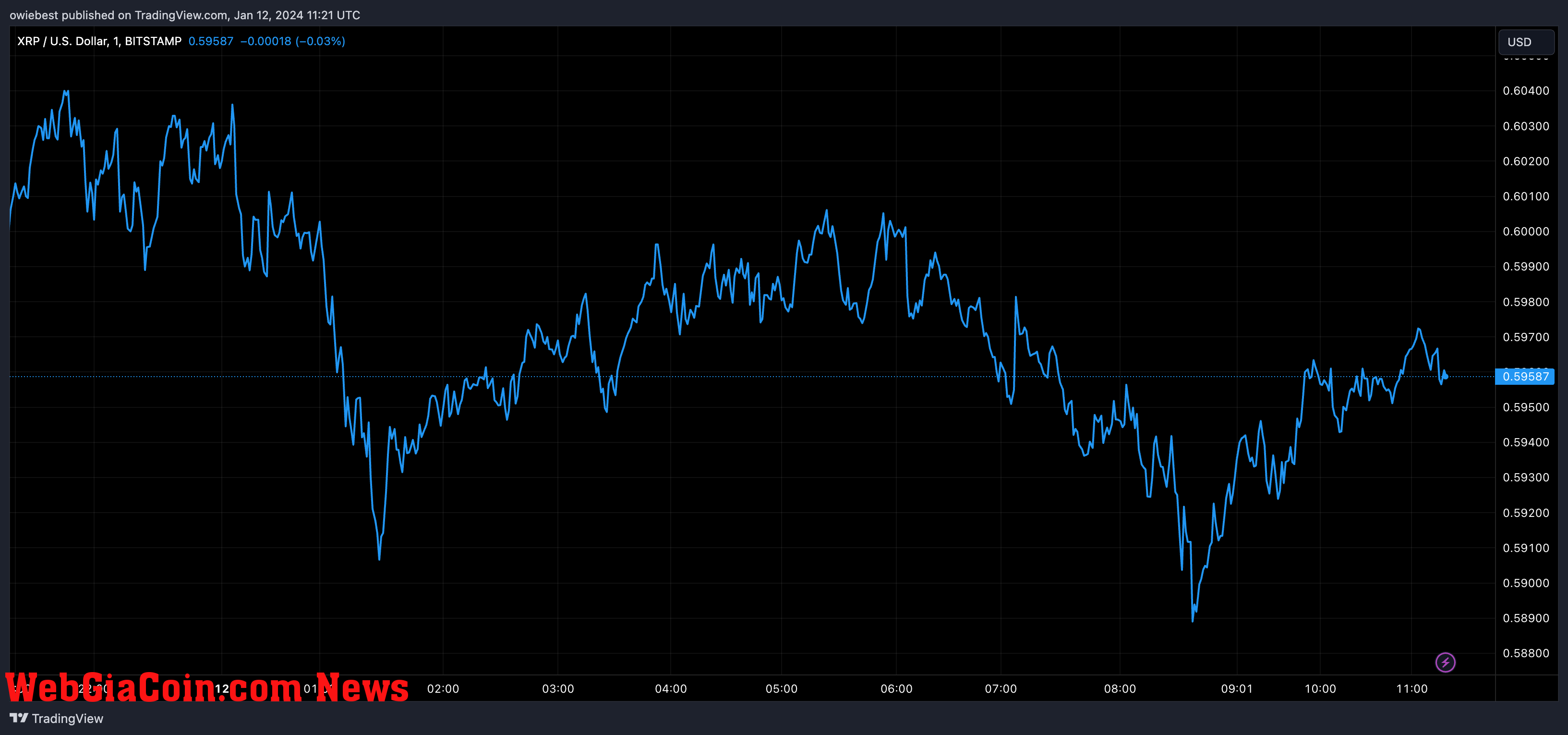1568x735 pixels.
Task: Click the 0.60400 price axis label
Action: [1526, 91]
